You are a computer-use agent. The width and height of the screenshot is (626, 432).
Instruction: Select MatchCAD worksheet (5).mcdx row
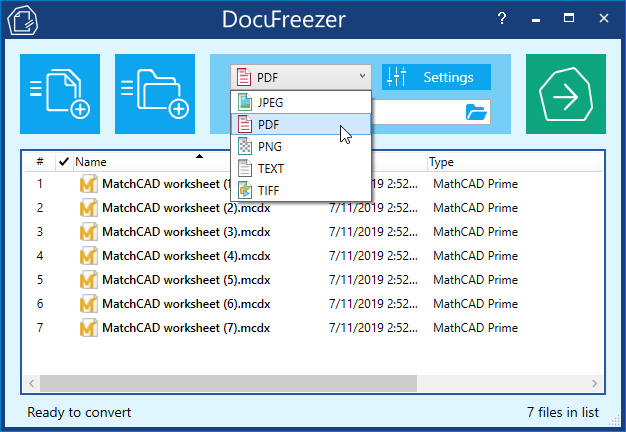313,280
